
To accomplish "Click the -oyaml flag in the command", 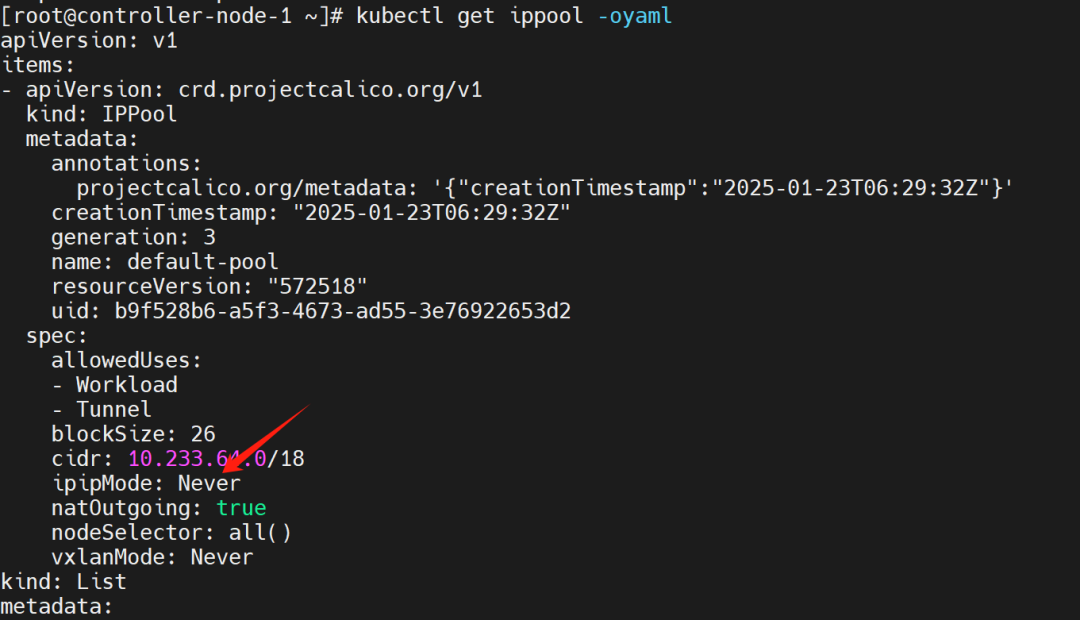I will [634, 16].
